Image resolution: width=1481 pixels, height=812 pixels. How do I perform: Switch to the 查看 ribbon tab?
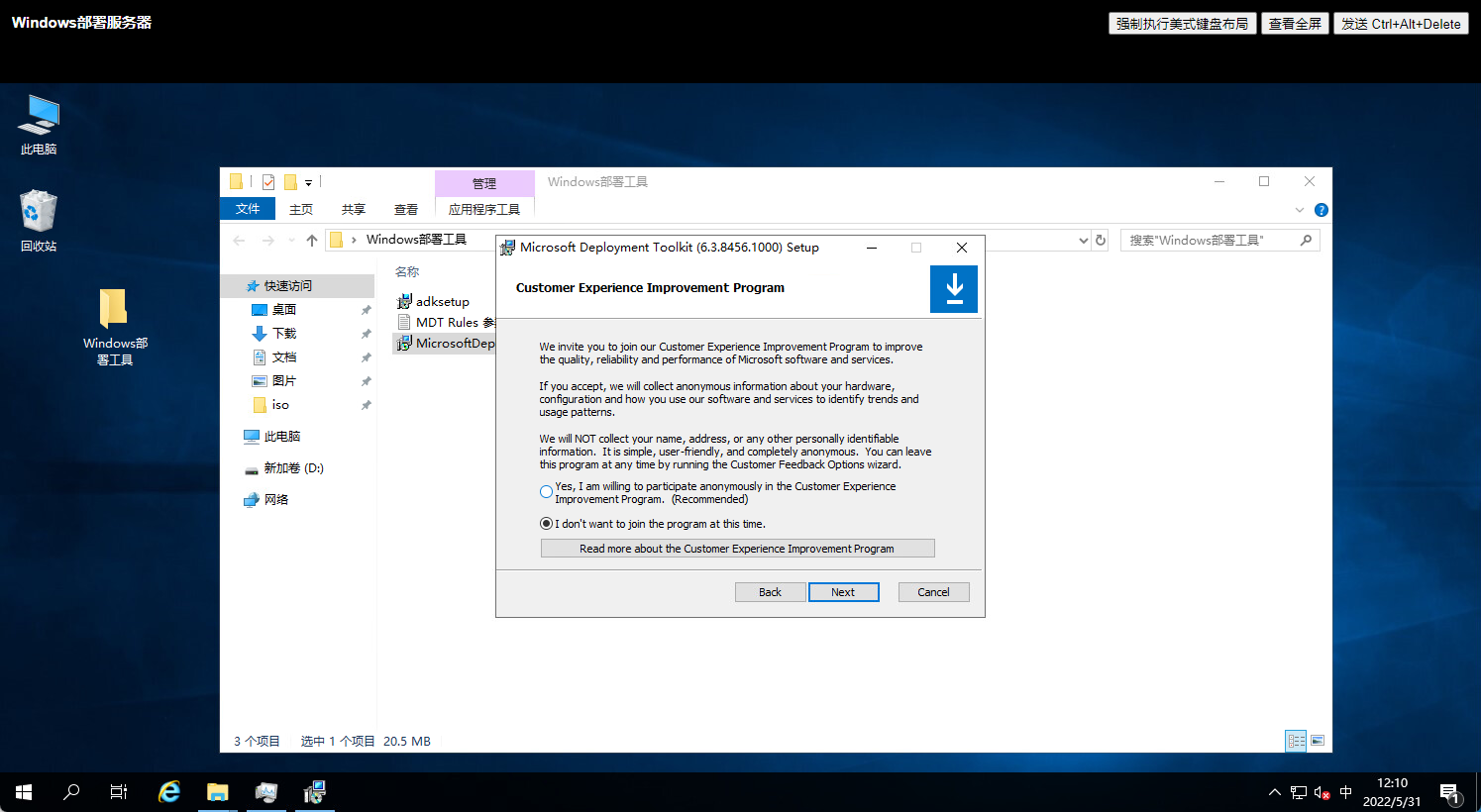[x=406, y=209]
